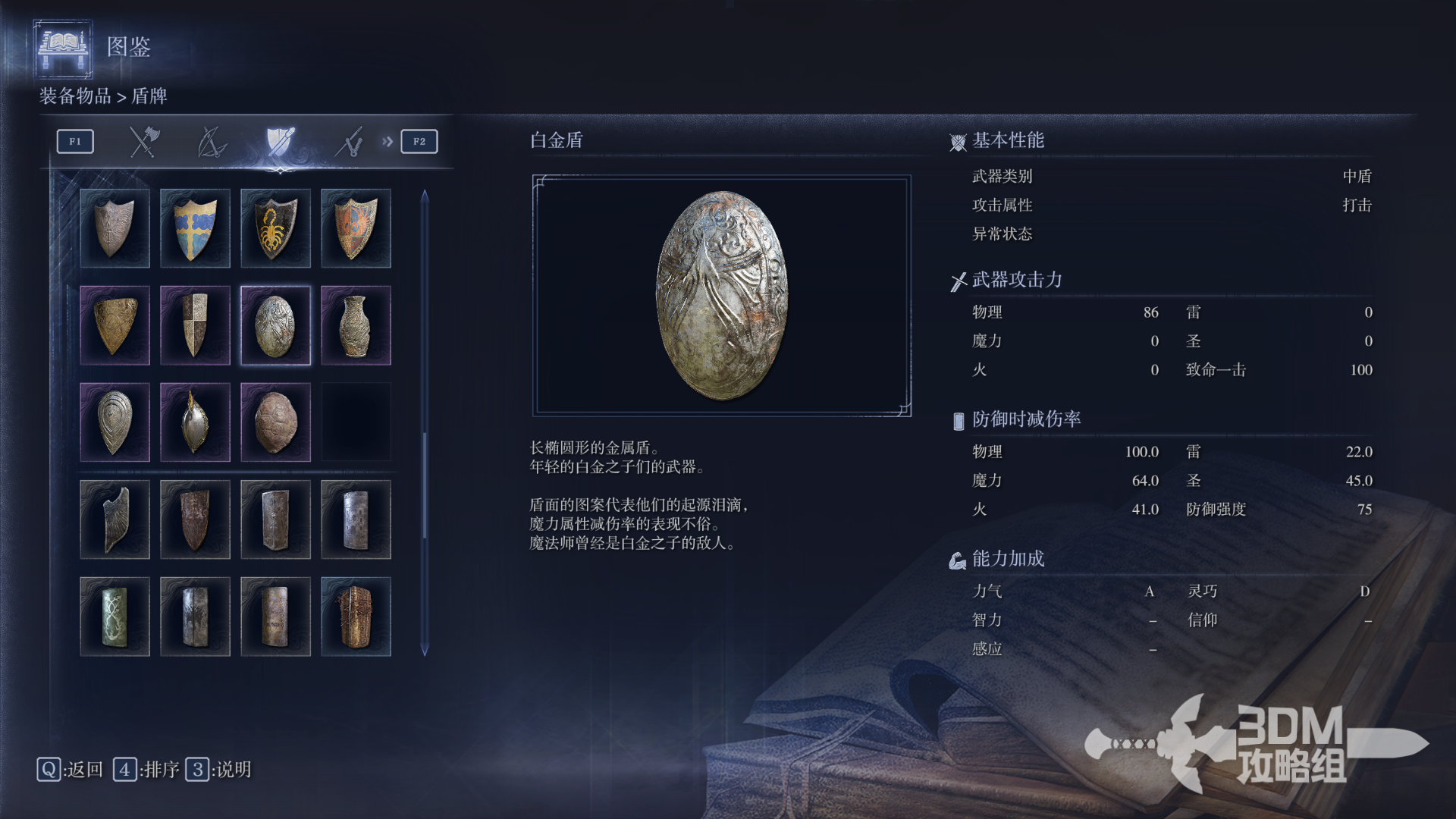Image resolution: width=1456 pixels, height=819 pixels.
Task: Select the brown tortoise shell shield
Action: click(x=275, y=422)
